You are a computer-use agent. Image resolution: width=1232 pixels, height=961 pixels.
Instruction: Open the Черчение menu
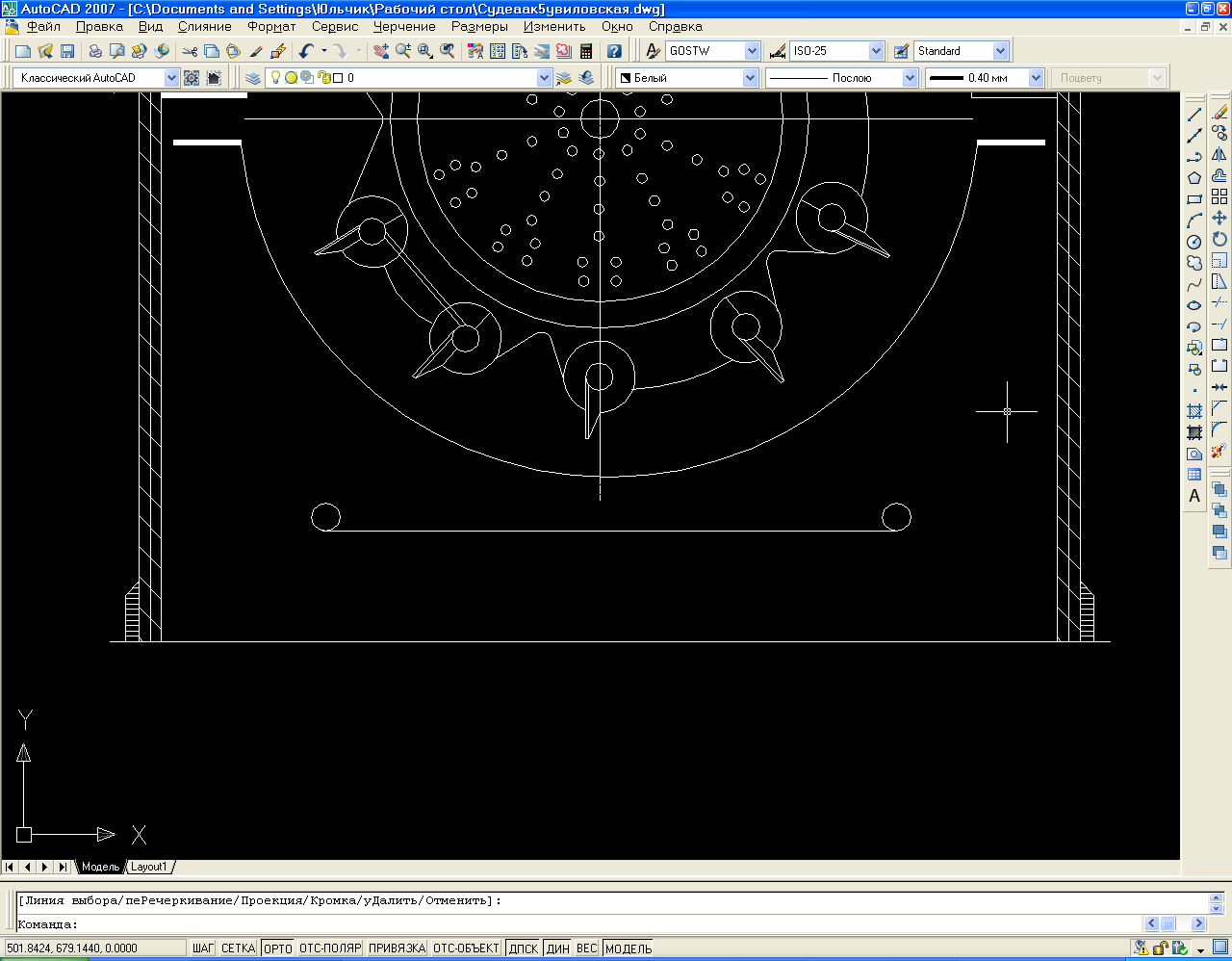click(404, 27)
